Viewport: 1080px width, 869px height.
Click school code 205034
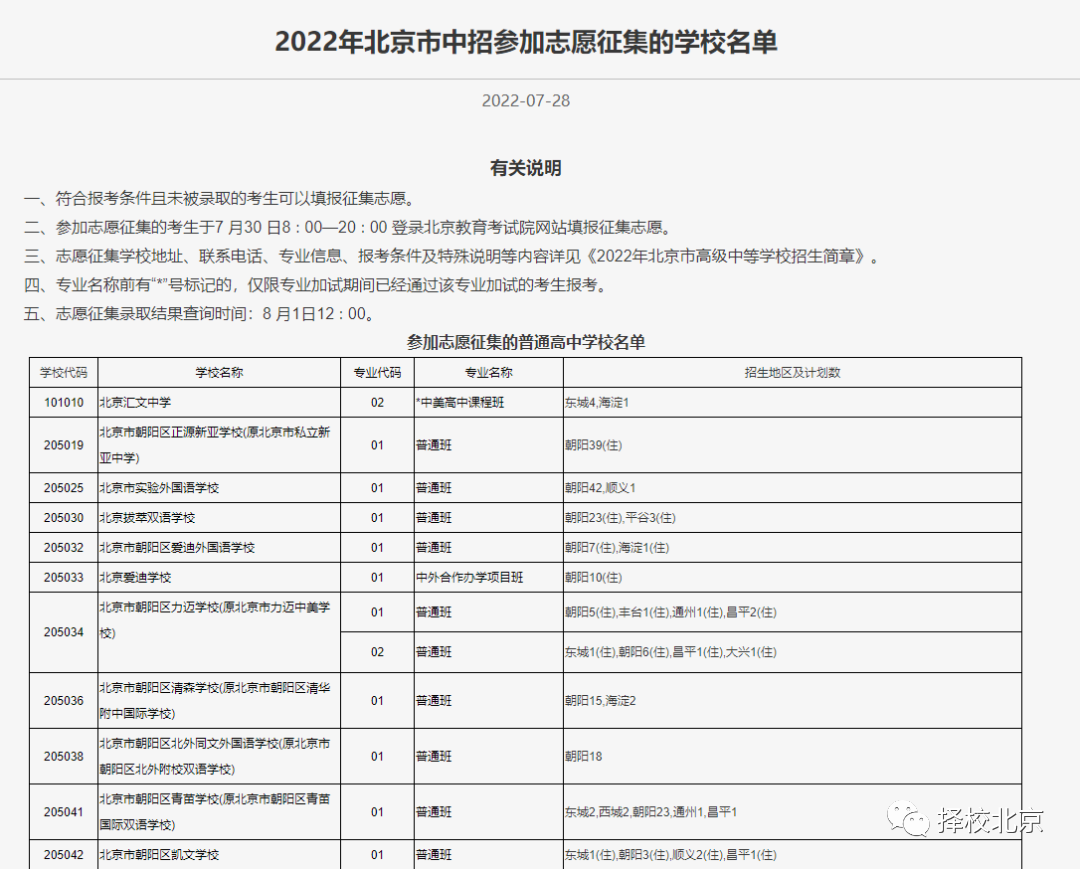point(63,631)
